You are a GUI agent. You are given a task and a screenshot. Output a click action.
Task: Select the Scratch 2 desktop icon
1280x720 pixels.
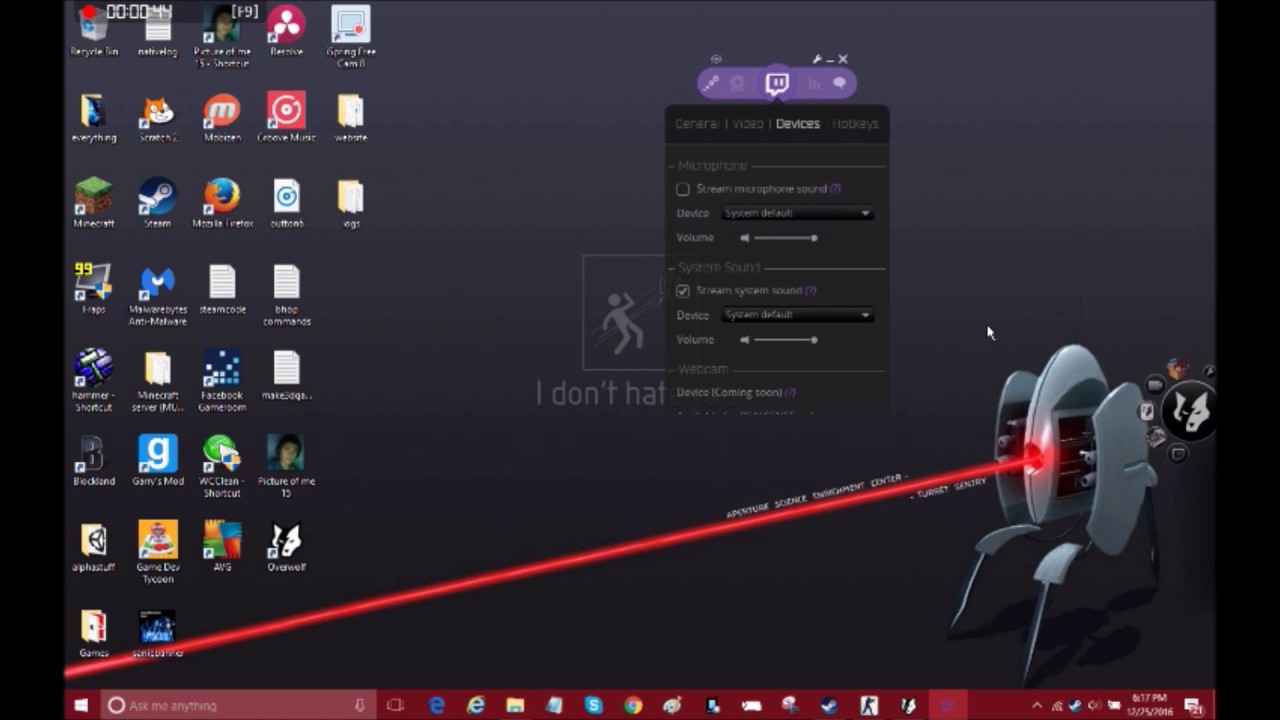(x=157, y=117)
